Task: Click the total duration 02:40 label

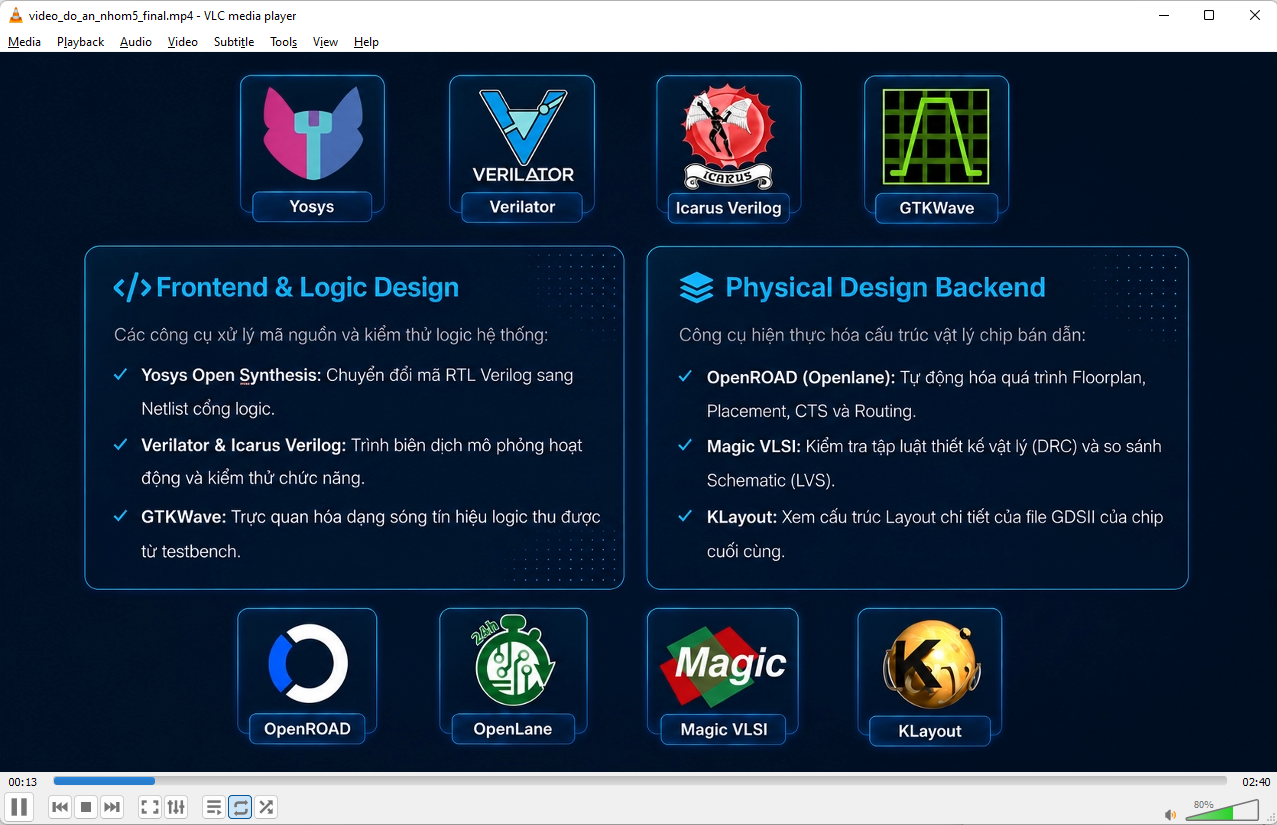Action: point(1256,782)
